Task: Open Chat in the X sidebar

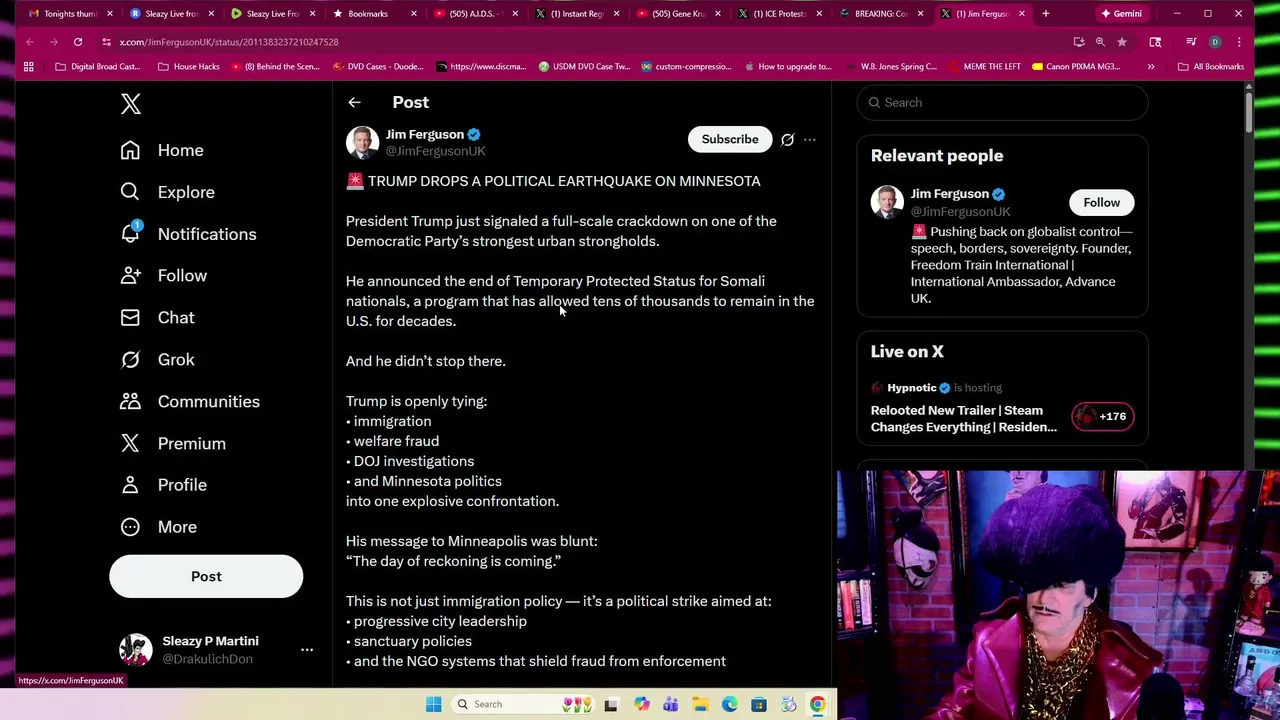Action: point(157,318)
